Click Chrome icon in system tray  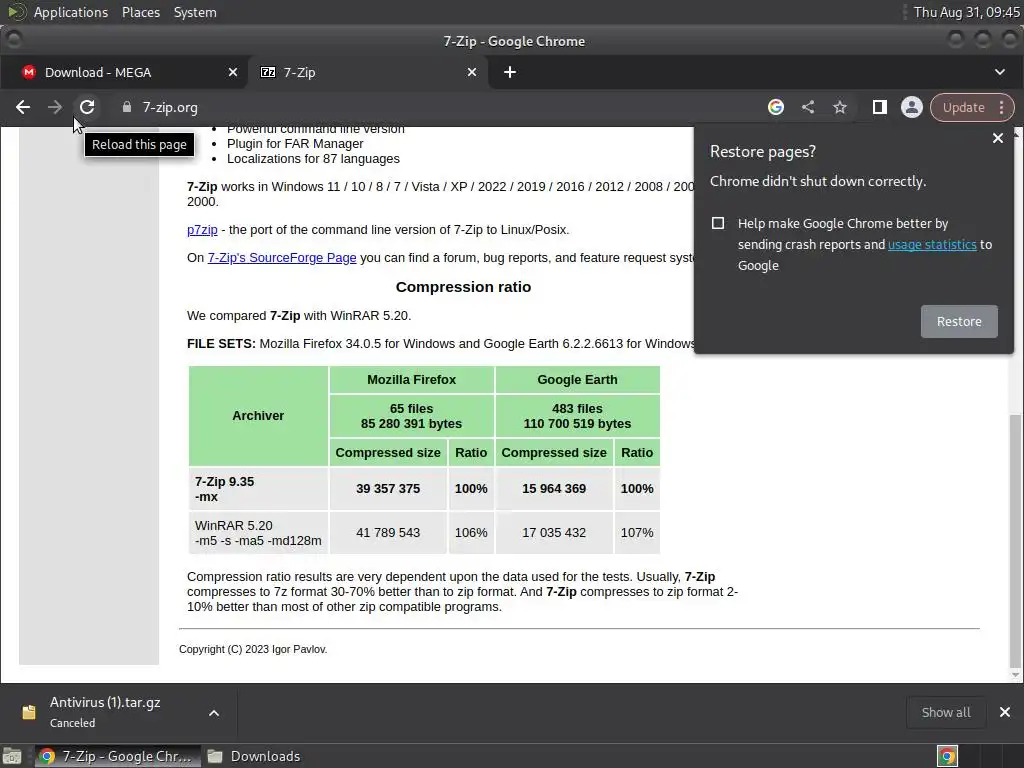947,756
